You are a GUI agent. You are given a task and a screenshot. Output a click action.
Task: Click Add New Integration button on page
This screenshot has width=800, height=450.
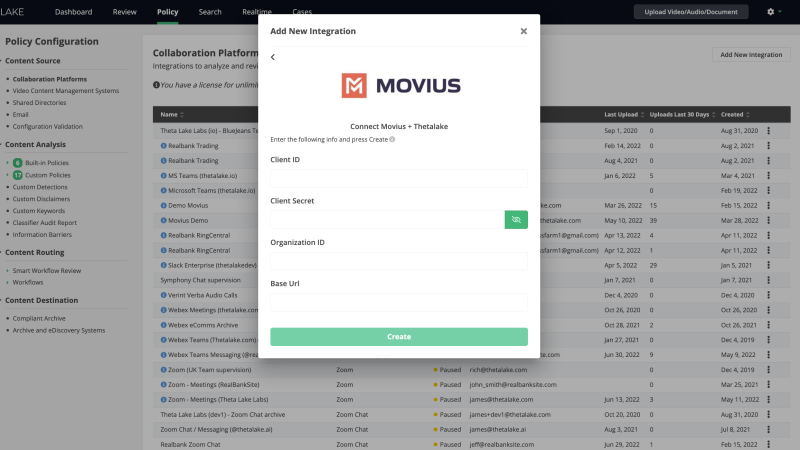tap(751, 55)
